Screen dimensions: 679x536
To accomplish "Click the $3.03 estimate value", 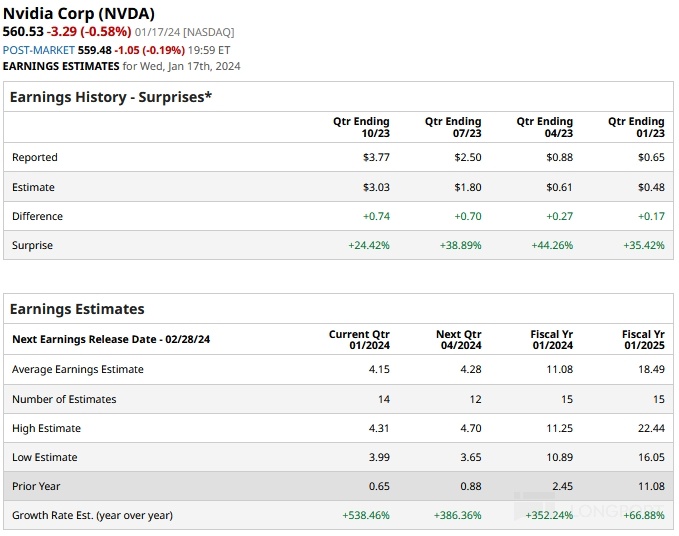I will coord(376,187).
